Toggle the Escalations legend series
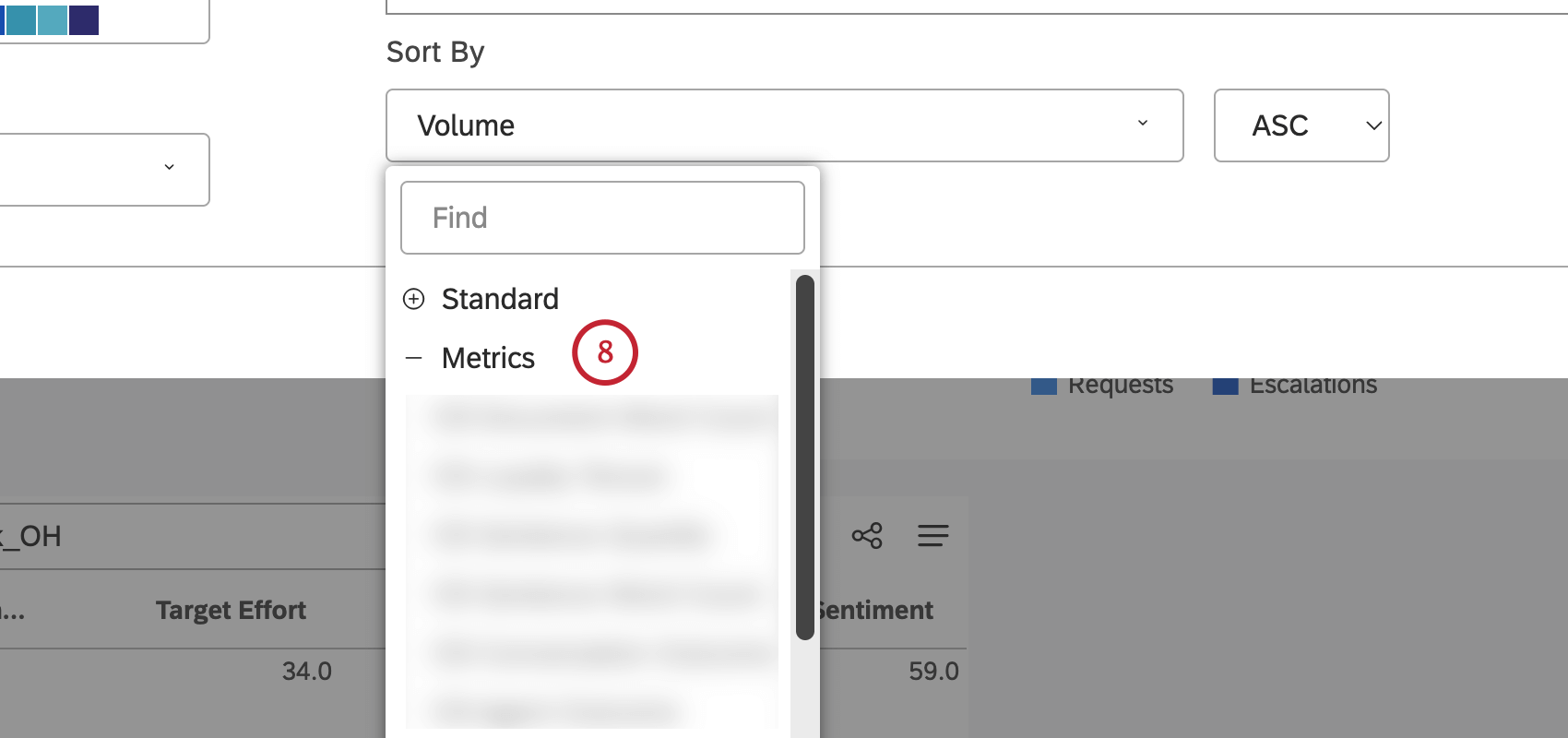 click(1313, 386)
